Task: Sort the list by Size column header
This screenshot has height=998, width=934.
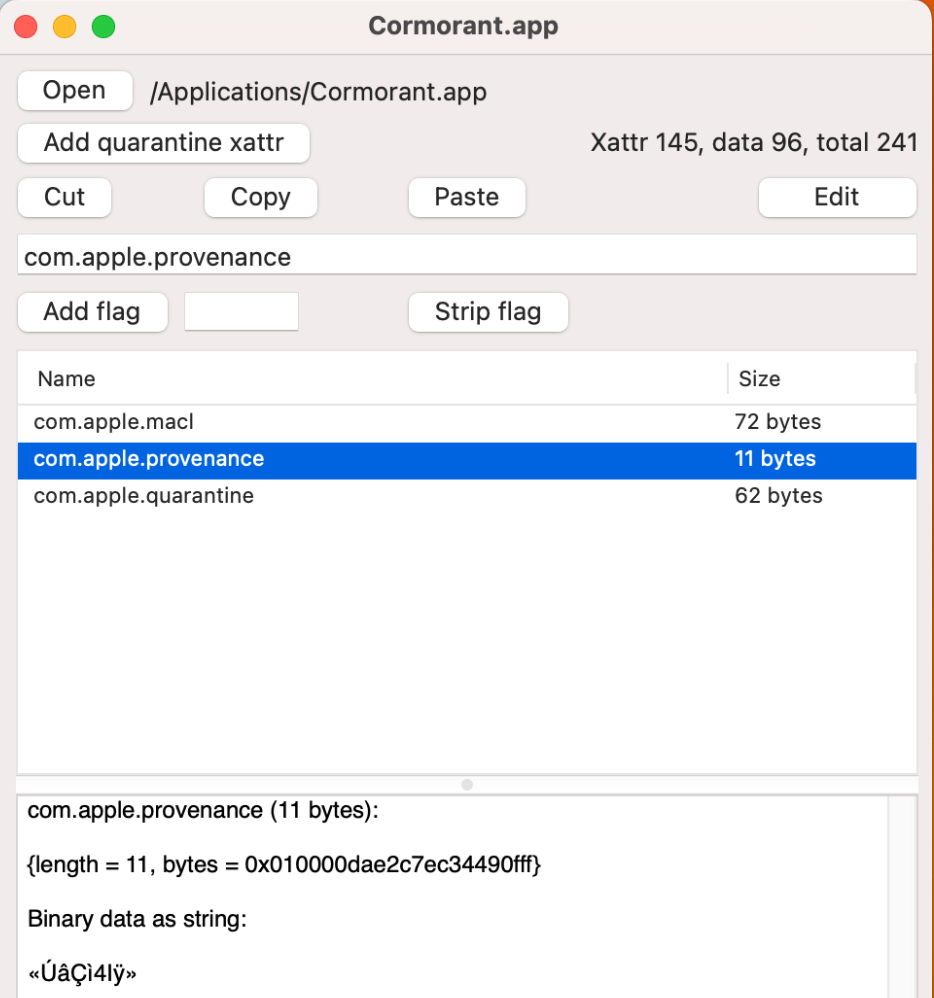Action: coord(820,379)
